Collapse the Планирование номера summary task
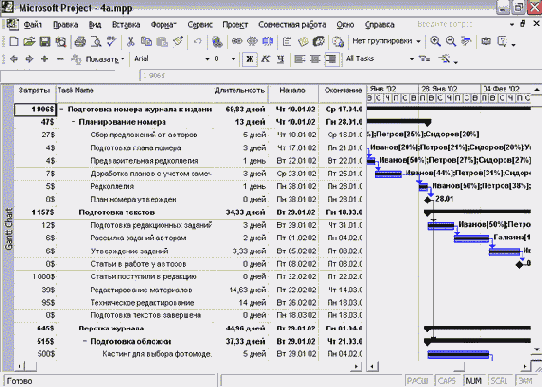 [74, 122]
